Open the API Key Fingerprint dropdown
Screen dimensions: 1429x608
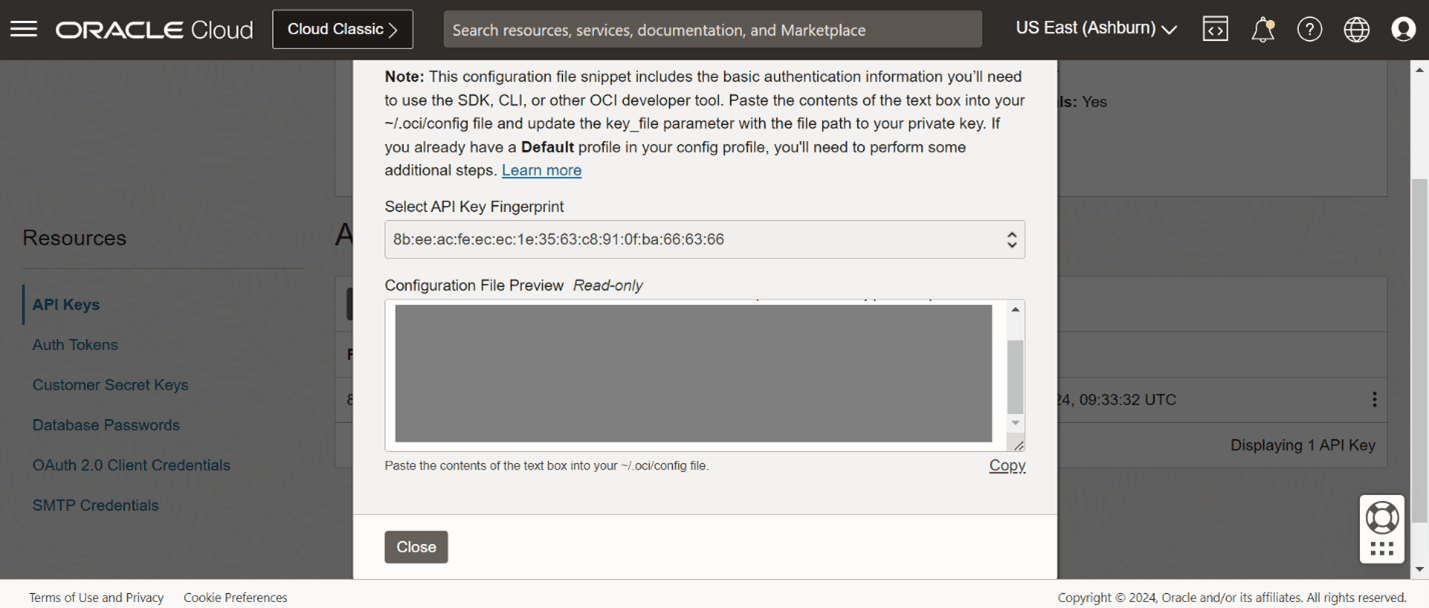pos(704,240)
